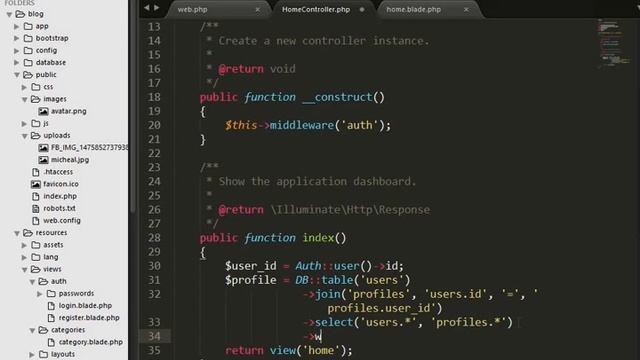Click unsaved dot on HomeController.php tab
This screenshot has width=640, height=360.
pos(362,9)
